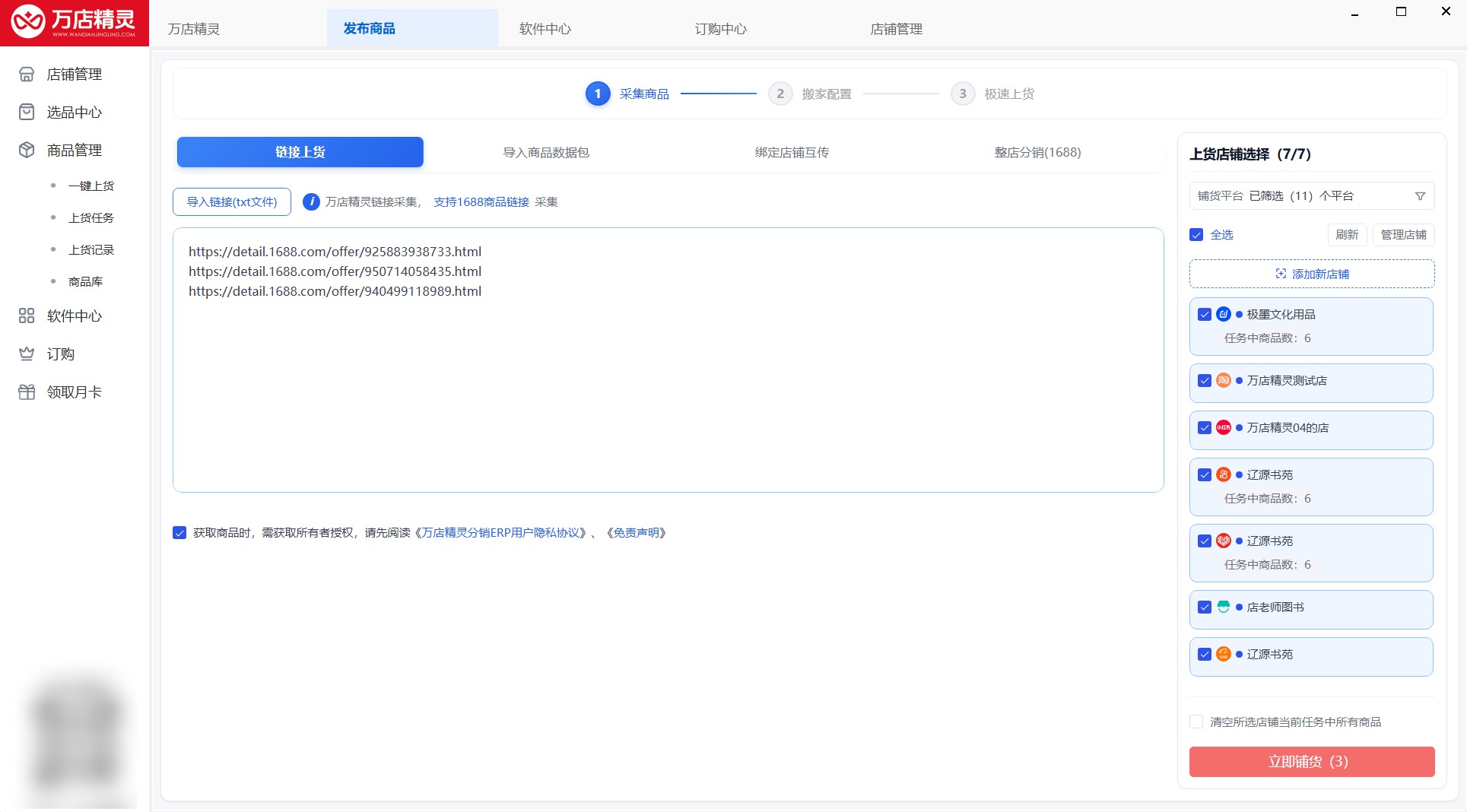
Task: Click step 3 circle 极速上货
Action: 963,94
